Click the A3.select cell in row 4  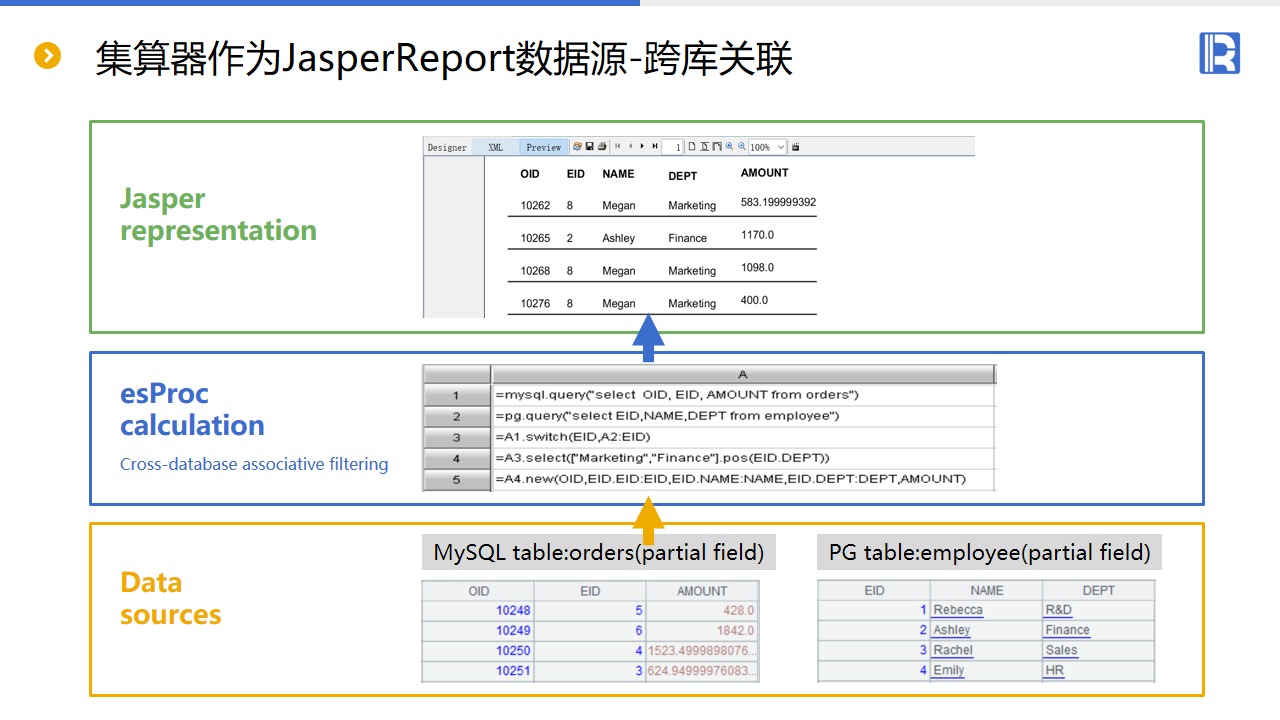743,458
